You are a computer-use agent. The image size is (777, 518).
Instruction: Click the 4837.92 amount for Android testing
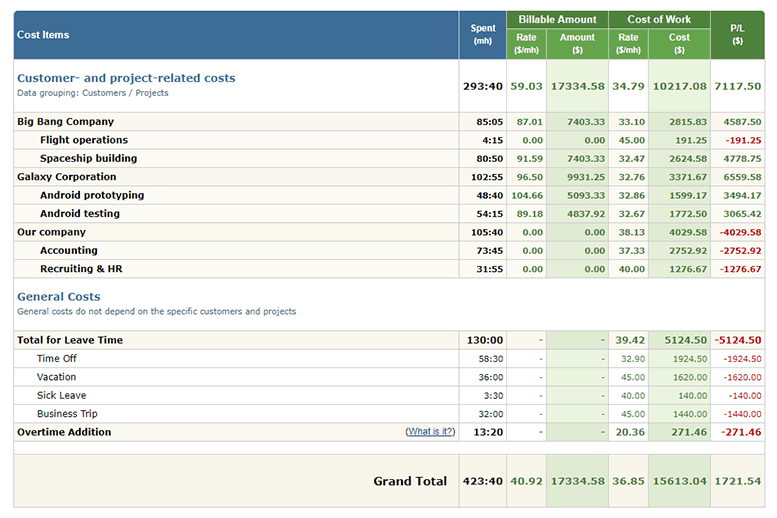coord(586,214)
